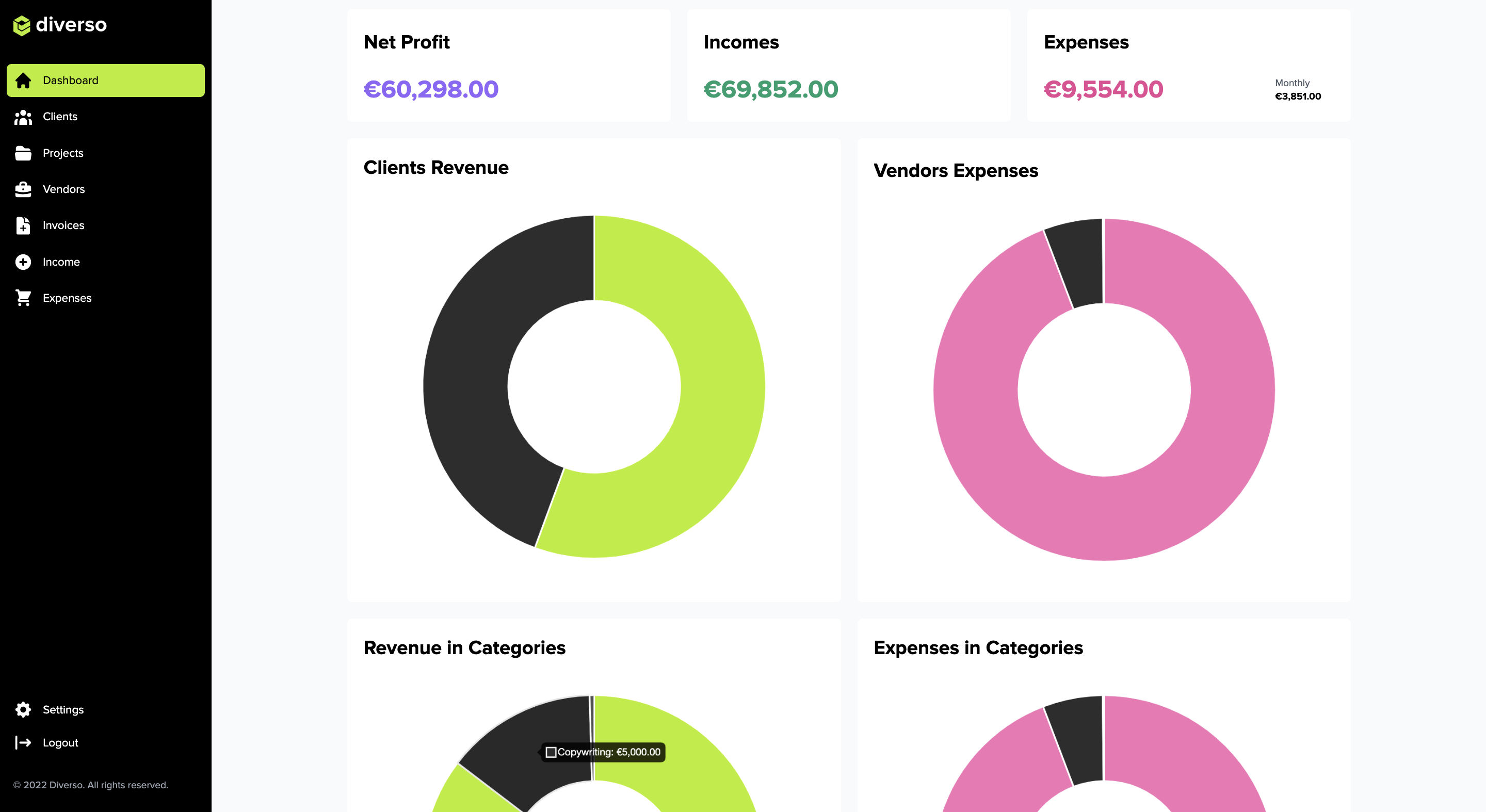Click the Net Profit card title
The height and width of the screenshot is (812, 1486).
406,42
